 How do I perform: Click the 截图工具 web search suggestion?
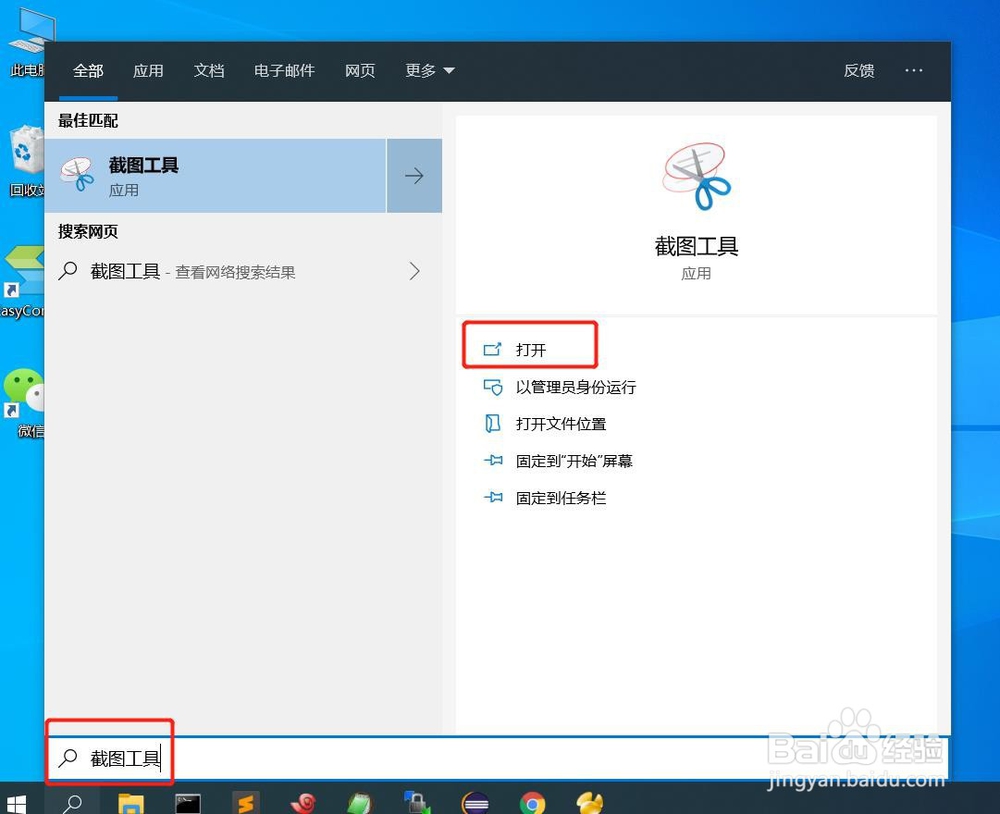(243, 271)
